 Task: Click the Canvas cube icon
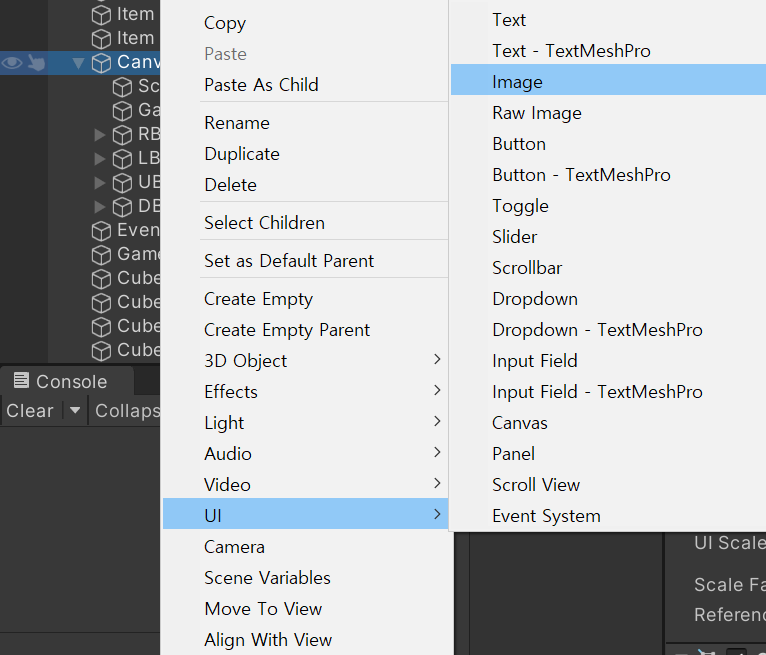[102, 63]
